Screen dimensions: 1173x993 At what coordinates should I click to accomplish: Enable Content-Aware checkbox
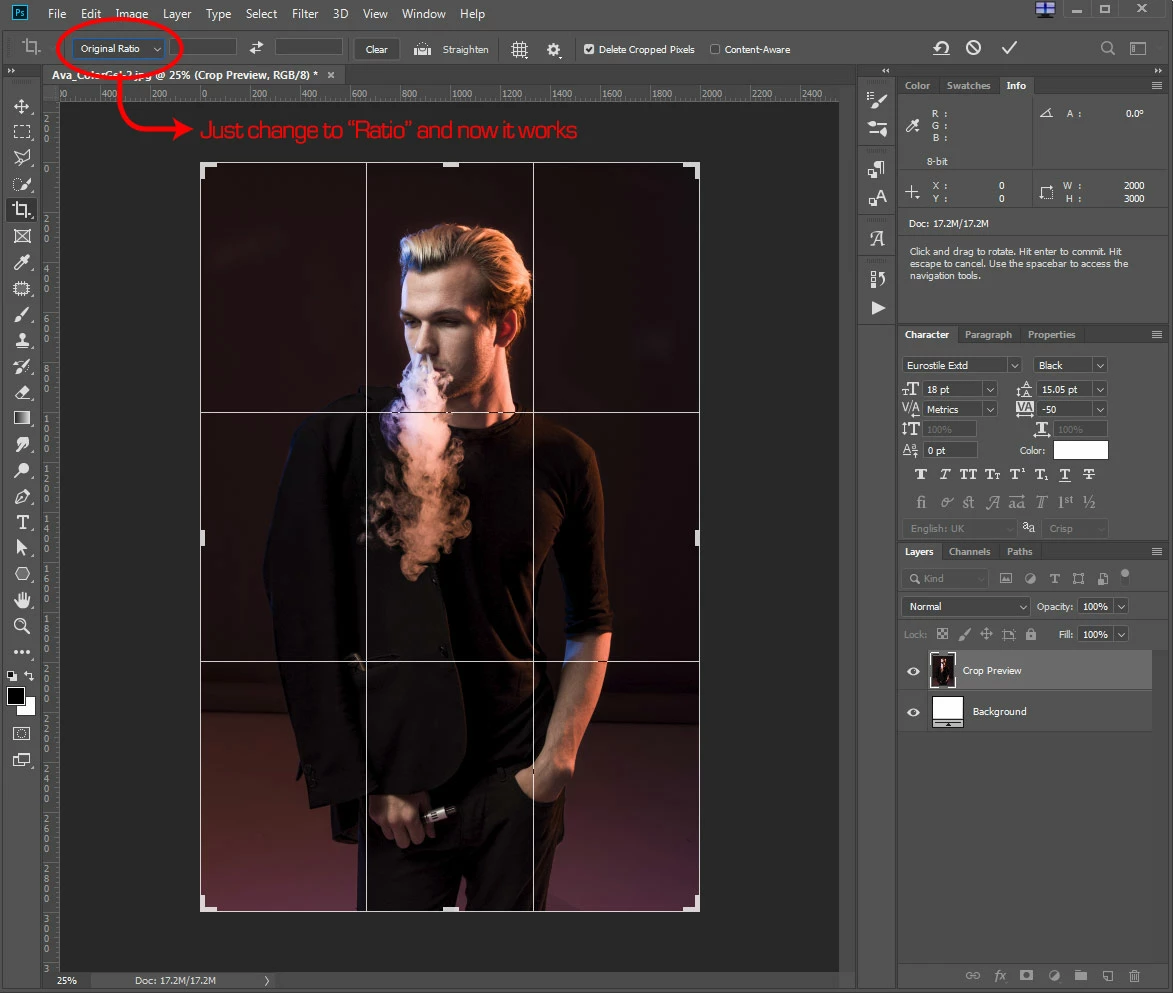pyautogui.click(x=715, y=49)
